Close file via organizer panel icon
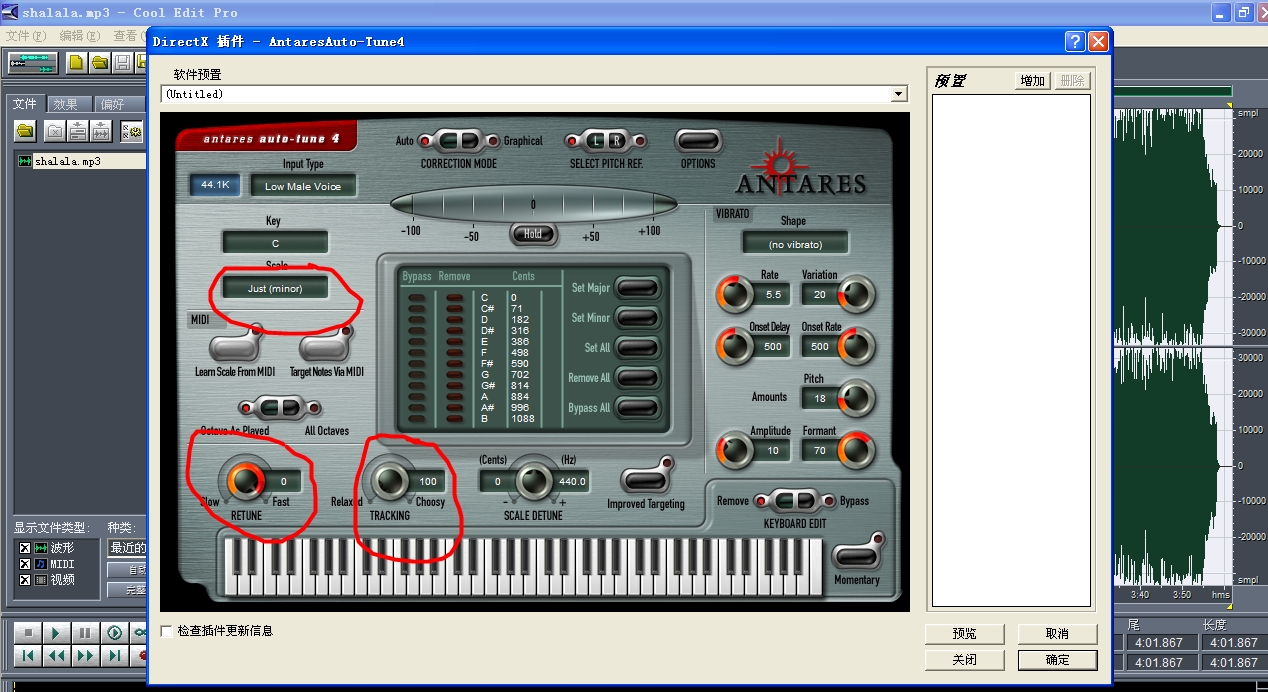The image size is (1268, 692). click(55, 131)
